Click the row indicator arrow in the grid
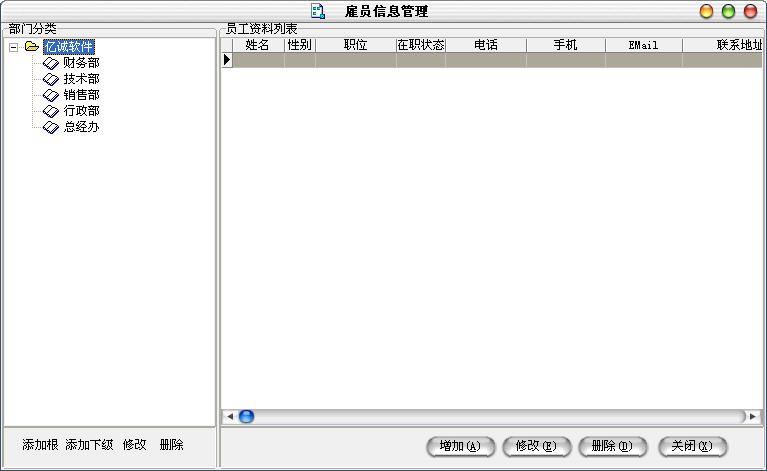Viewport: 767px width, 471px height. point(226,60)
